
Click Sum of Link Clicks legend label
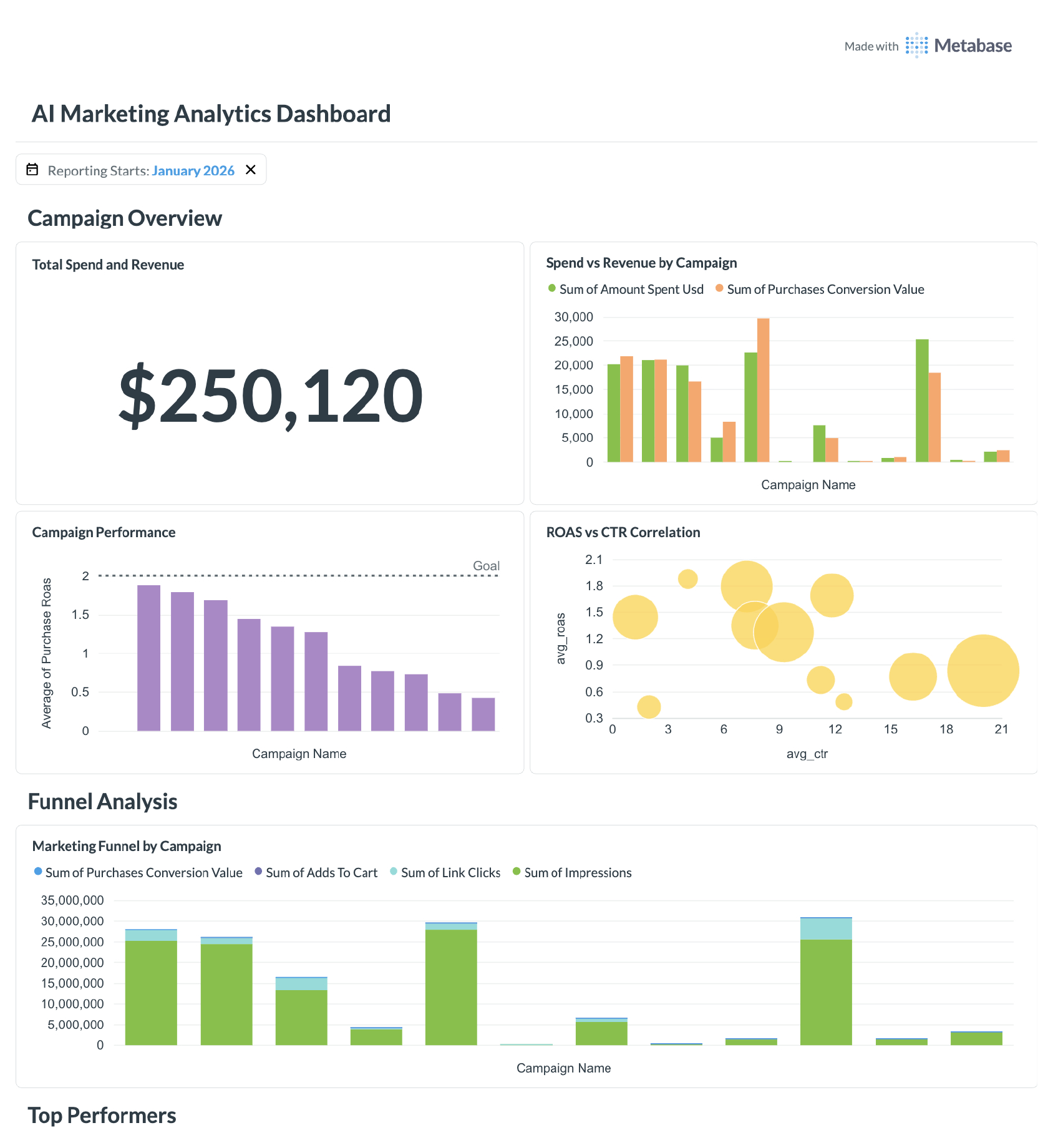click(450, 873)
